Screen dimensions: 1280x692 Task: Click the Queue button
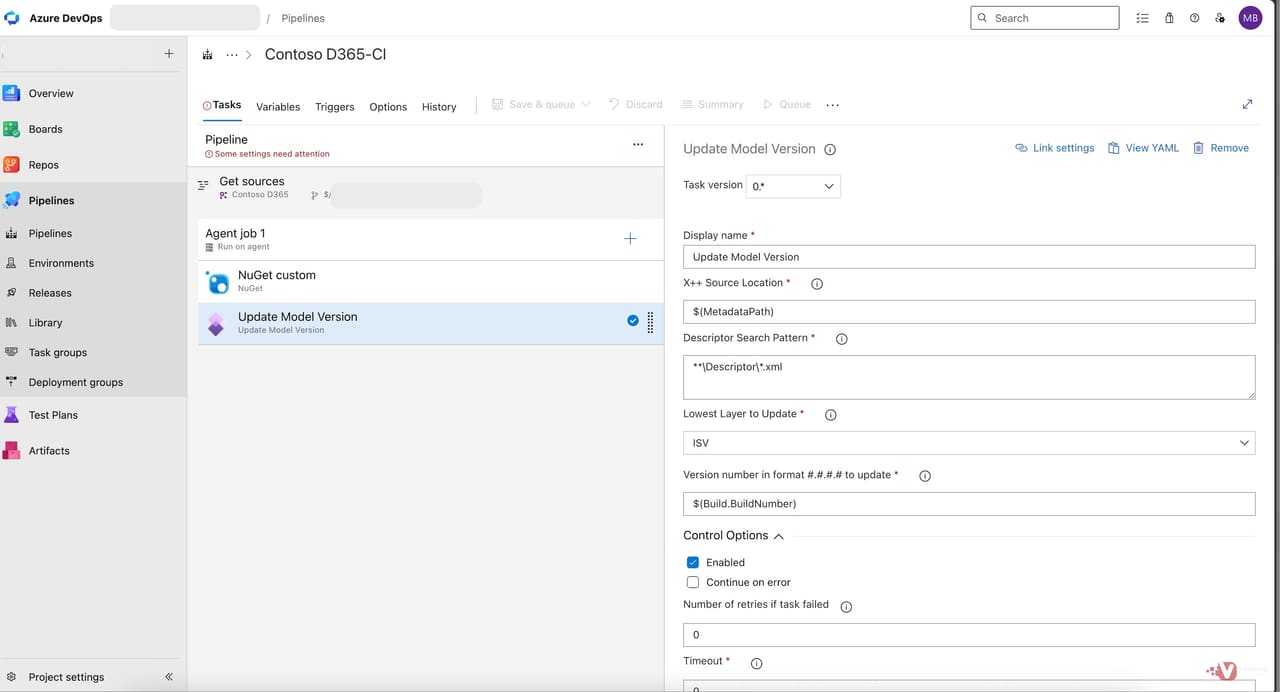point(786,104)
